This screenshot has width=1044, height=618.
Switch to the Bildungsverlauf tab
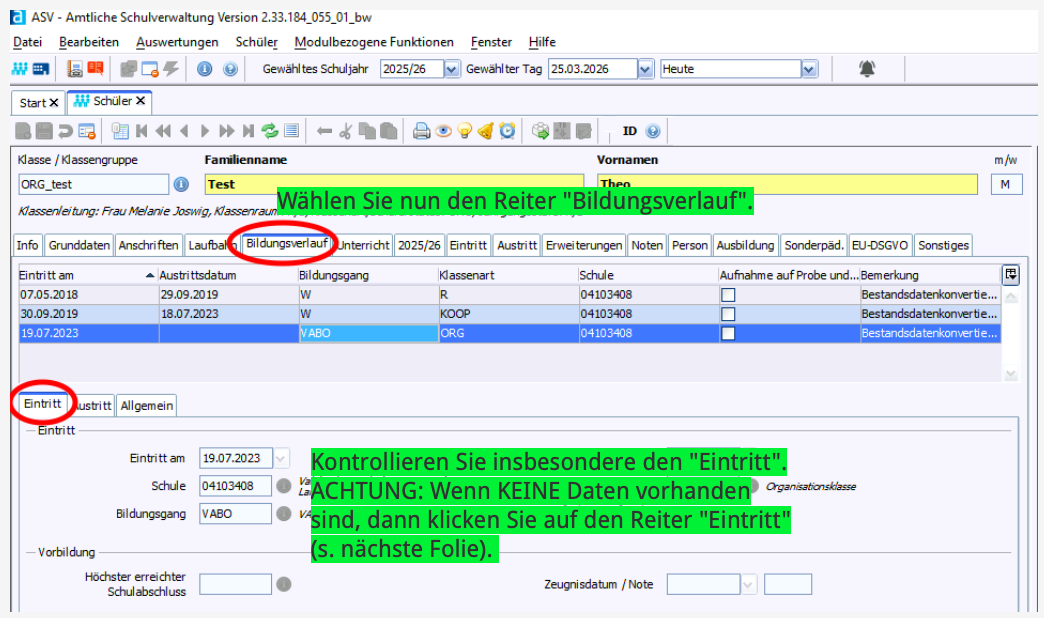288,244
